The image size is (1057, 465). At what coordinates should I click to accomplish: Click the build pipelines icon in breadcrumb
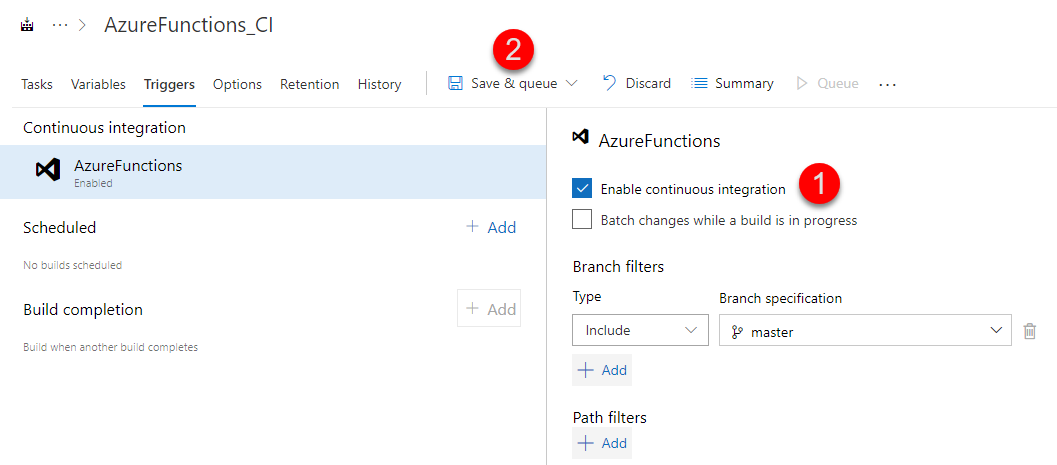[27, 26]
